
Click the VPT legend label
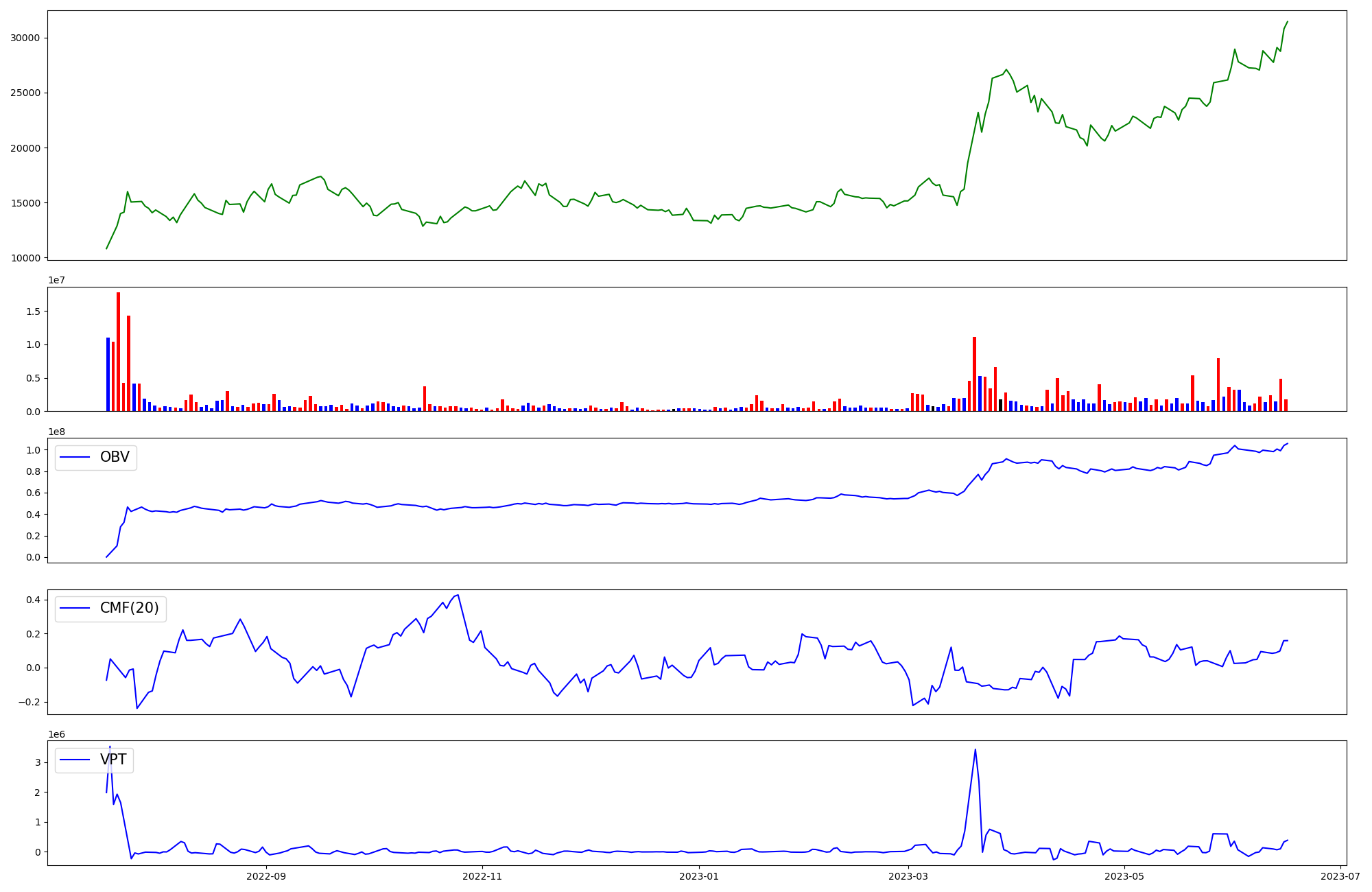point(113,760)
